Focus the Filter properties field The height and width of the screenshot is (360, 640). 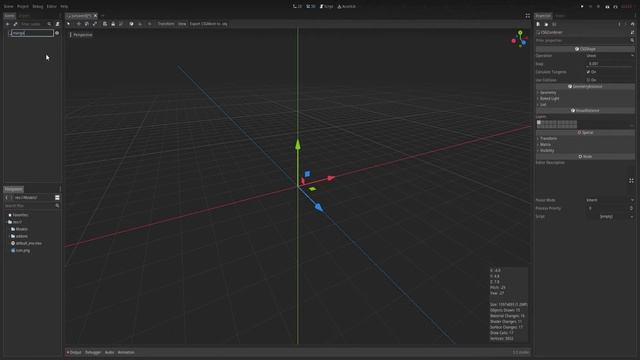[x=584, y=40]
